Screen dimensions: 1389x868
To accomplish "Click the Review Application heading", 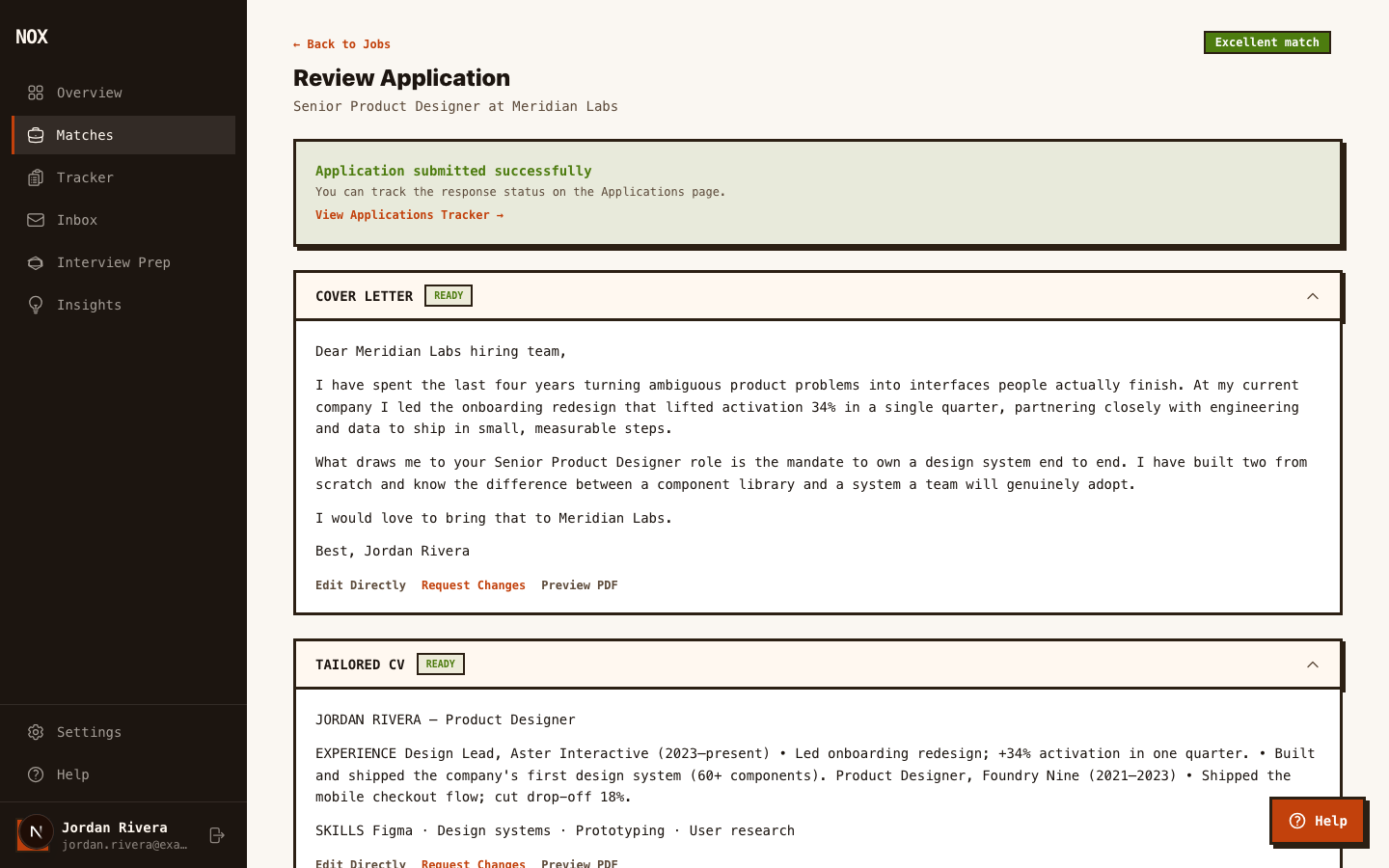I will [401, 78].
